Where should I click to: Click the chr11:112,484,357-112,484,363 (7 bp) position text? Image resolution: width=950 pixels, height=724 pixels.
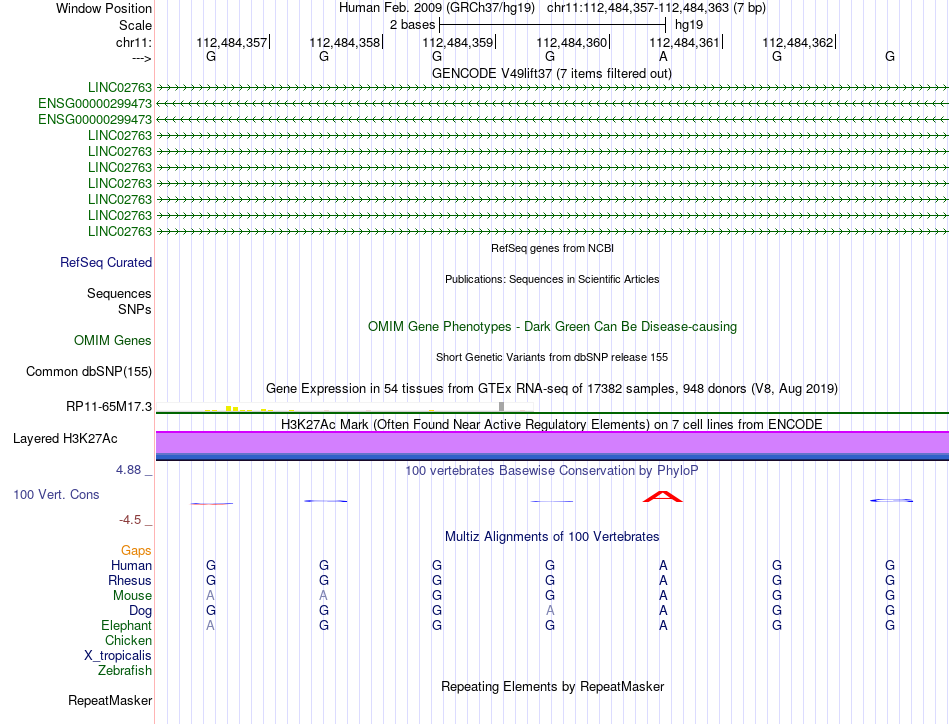pyautogui.click(x=656, y=8)
